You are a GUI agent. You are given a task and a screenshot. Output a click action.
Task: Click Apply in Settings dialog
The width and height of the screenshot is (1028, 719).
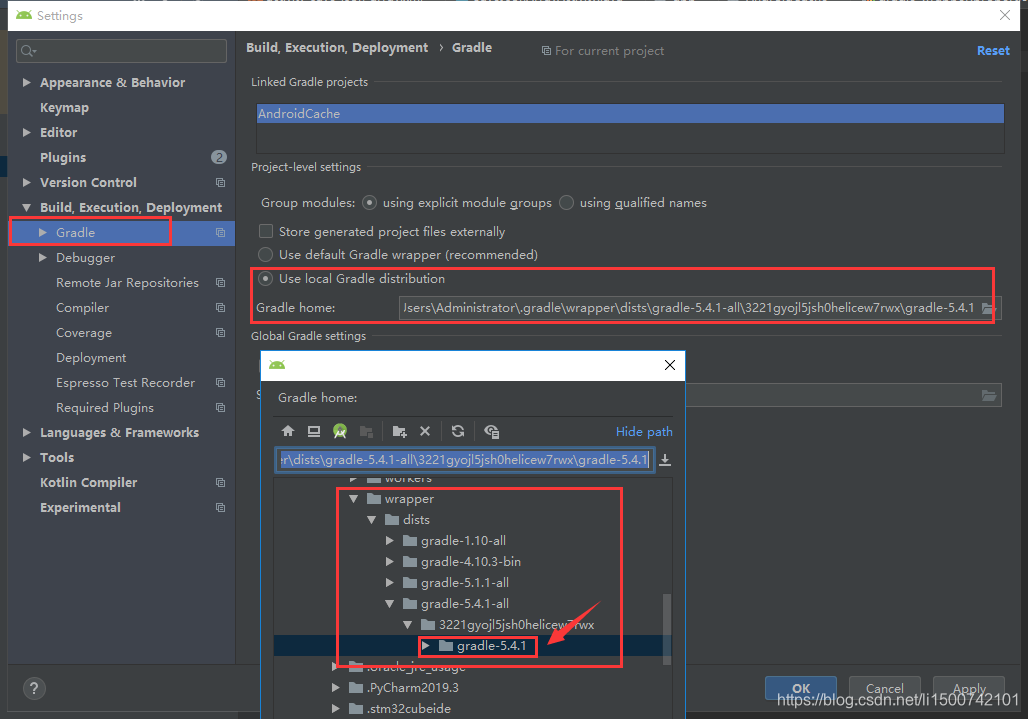click(969, 688)
